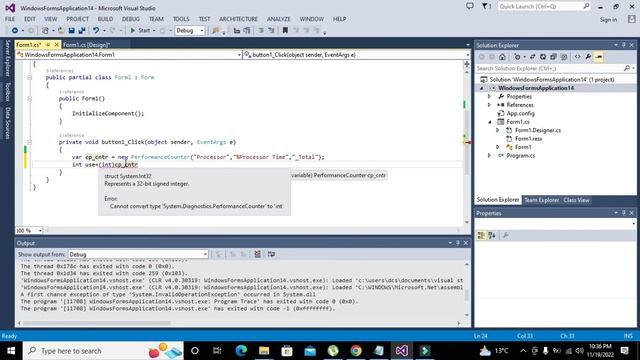The height and width of the screenshot is (360, 640).
Task: Click the Properties wrench icon in Solution Explorer
Action: [x=588, y=57]
